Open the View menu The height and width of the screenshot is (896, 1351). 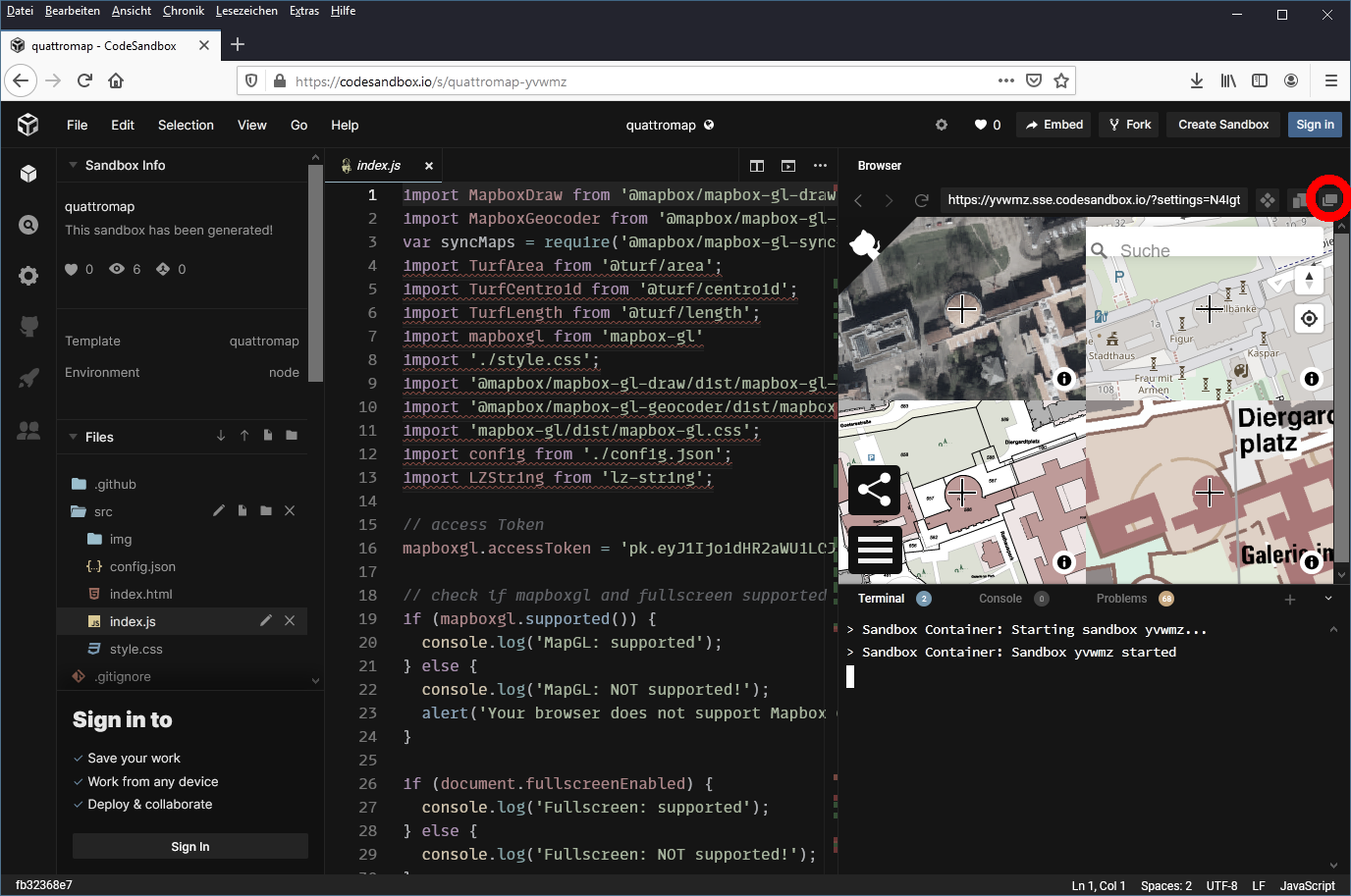click(252, 125)
